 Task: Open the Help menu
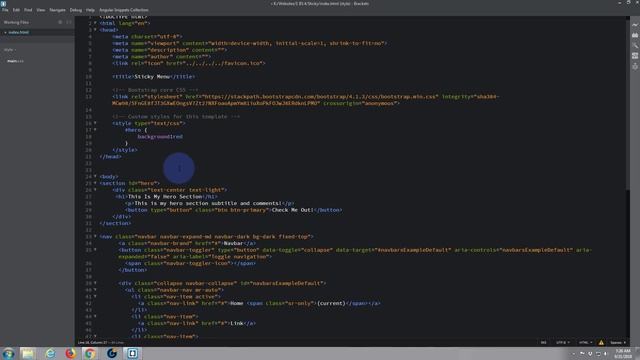pyautogui.click(x=90, y=10)
